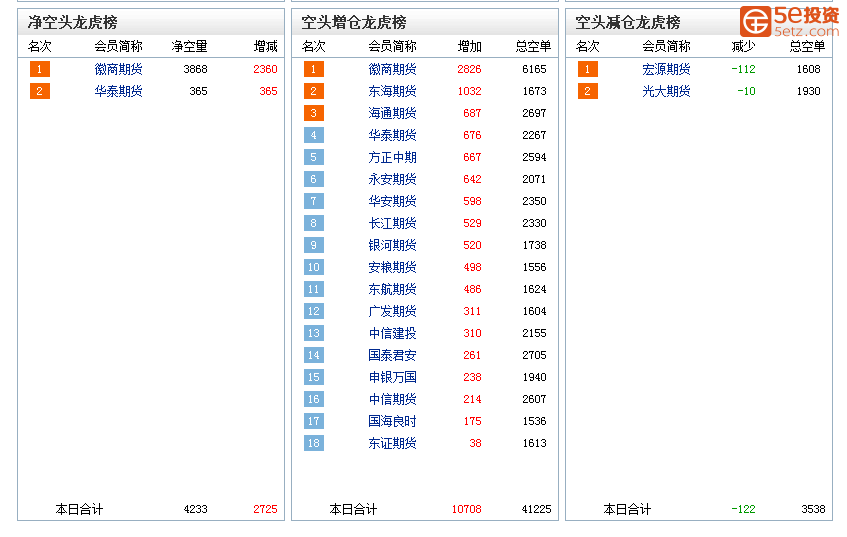Open 华安期货 member link
The height and width of the screenshot is (537, 847).
[392, 202]
